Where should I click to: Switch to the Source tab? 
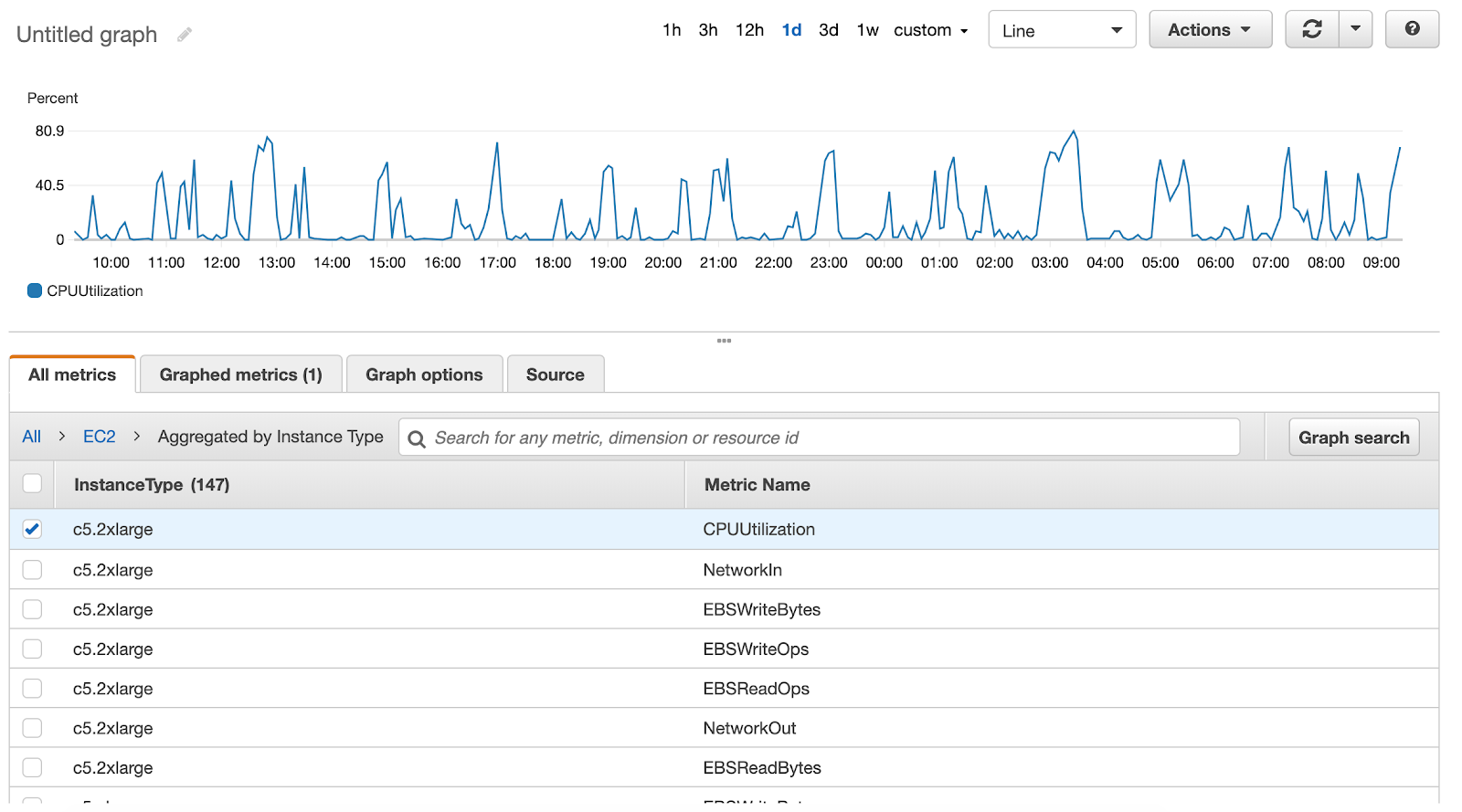pos(555,374)
